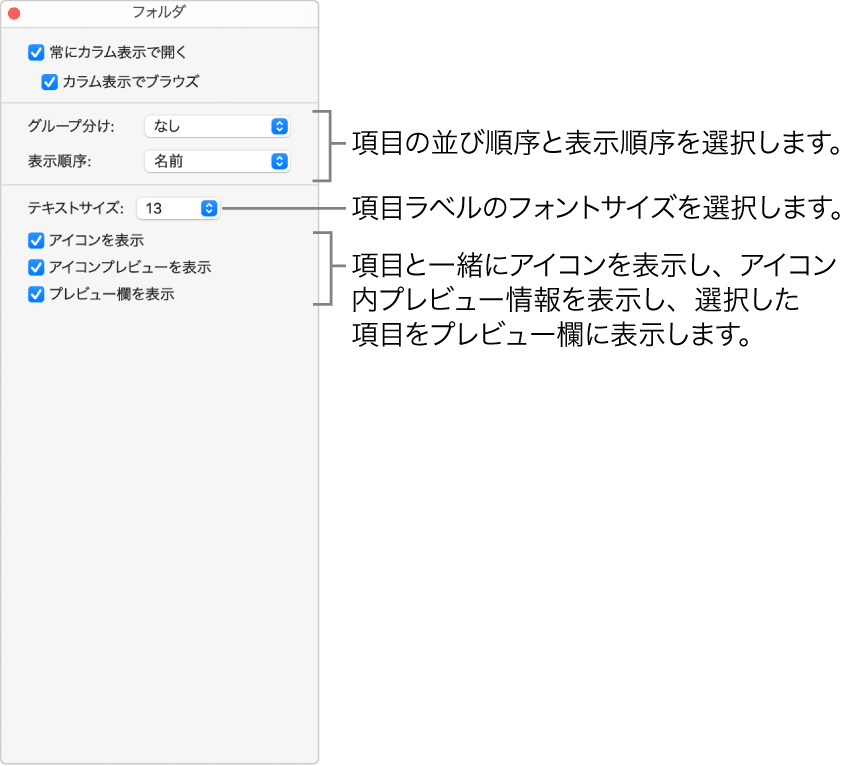Uncheck アイコンプレビューを表示
The width and height of the screenshot is (851, 766).
pos(35,267)
